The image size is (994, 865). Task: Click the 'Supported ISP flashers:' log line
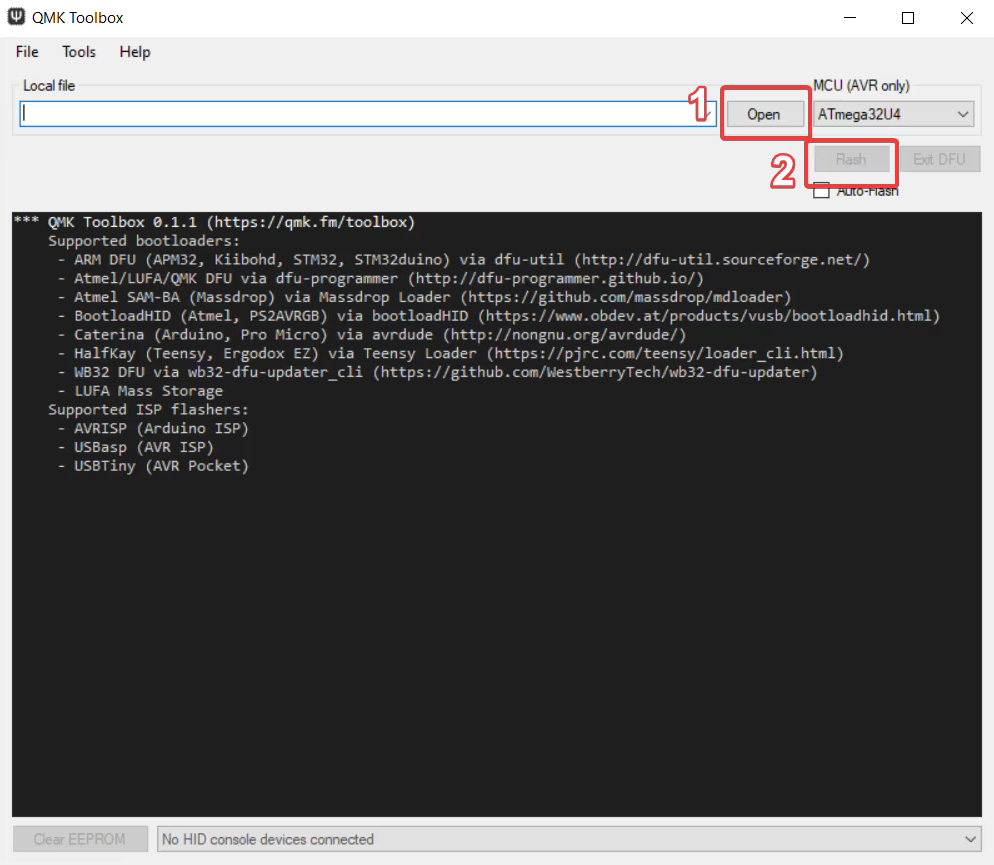tap(148, 409)
